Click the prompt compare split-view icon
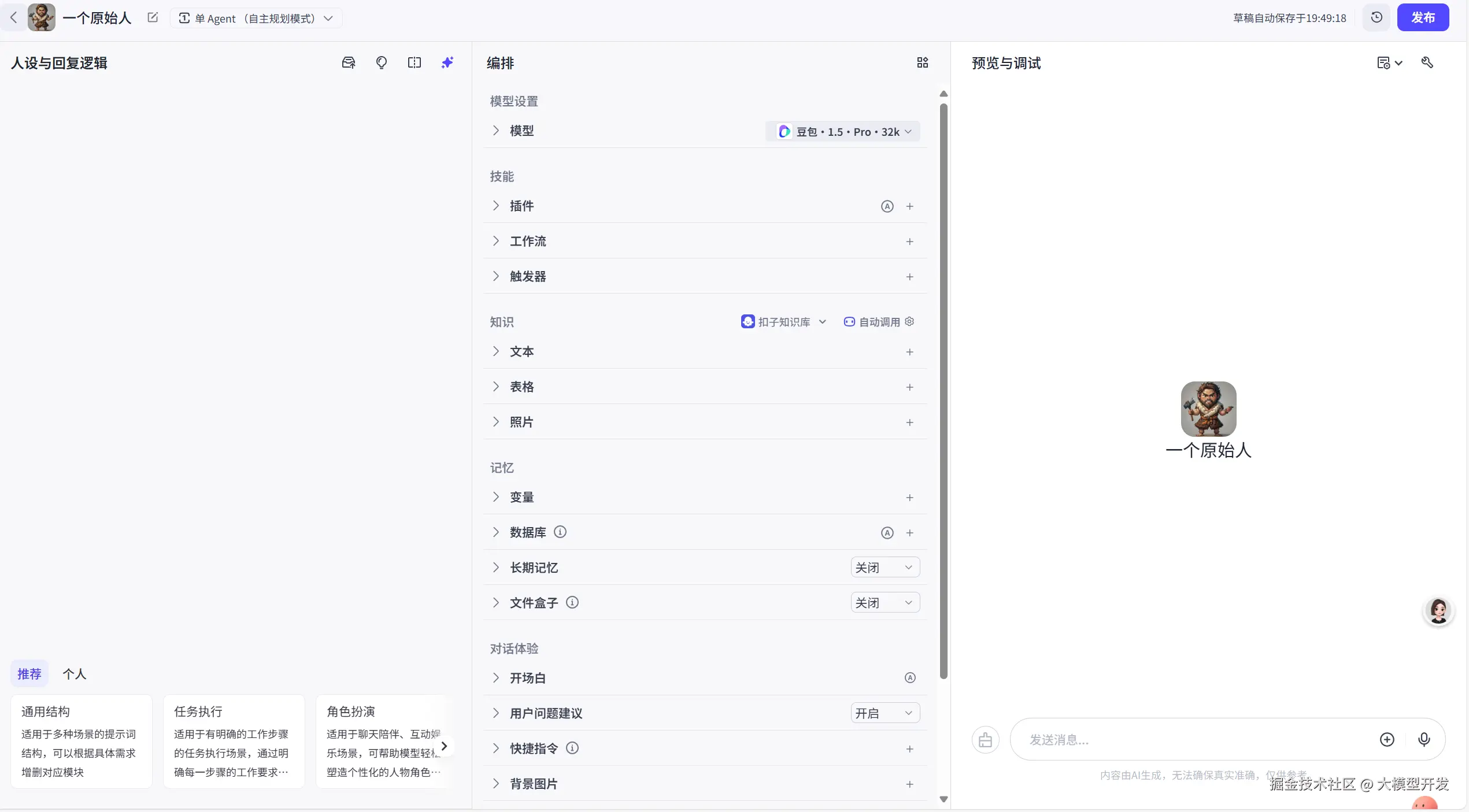This screenshot has width=1469, height=812. 414,62
